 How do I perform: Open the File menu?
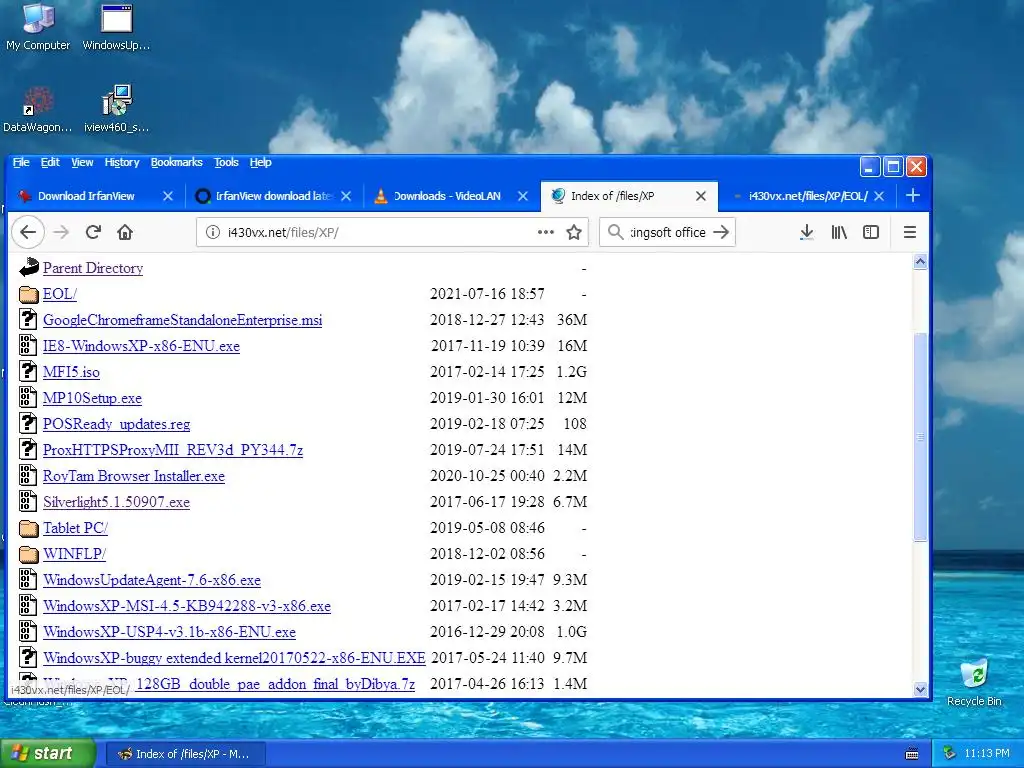tap(21, 162)
